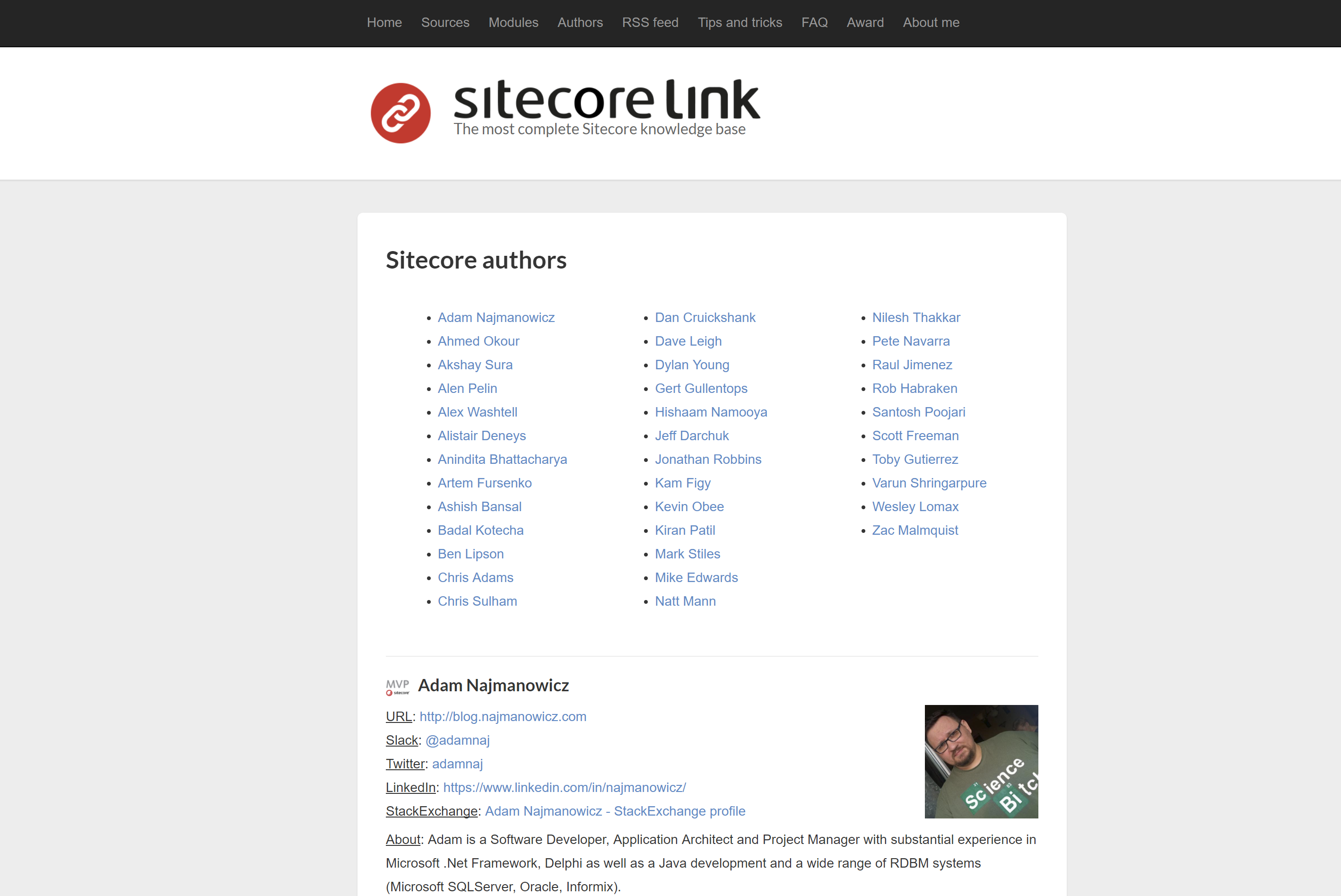Visit blog.najmanowicz.com URL link
The height and width of the screenshot is (896, 1341).
pos(502,717)
